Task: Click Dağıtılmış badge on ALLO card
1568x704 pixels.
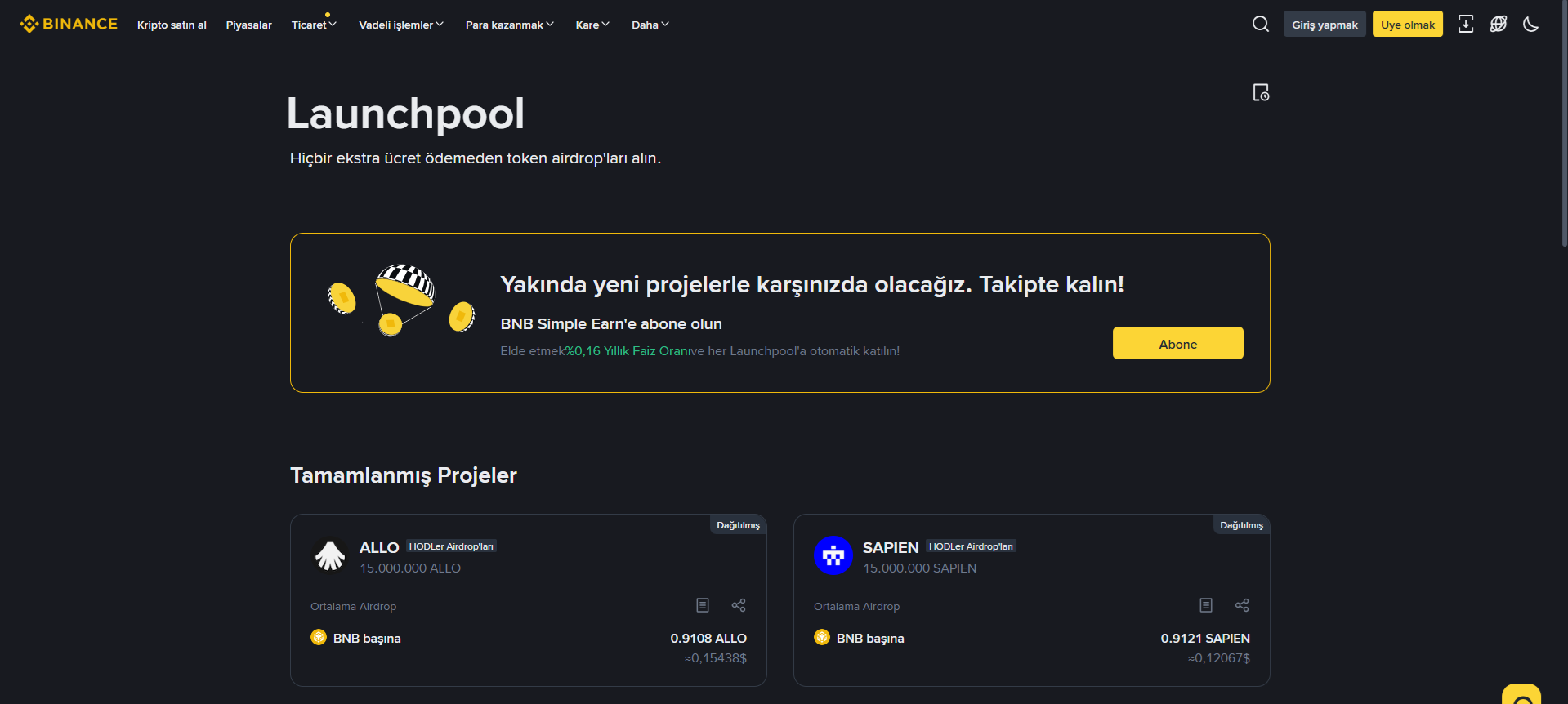Action: pos(739,525)
